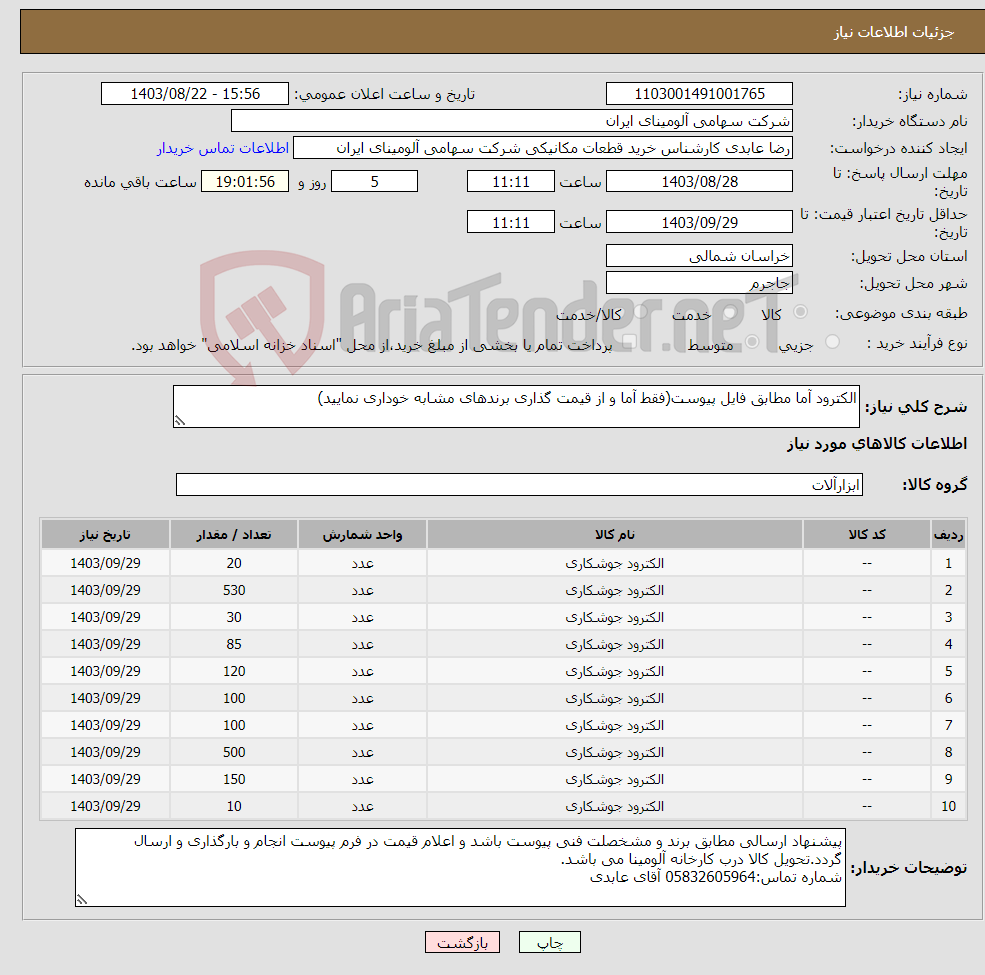Click the remaining time field 19:01:56
This screenshot has height=975, width=985.
pos(245,182)
